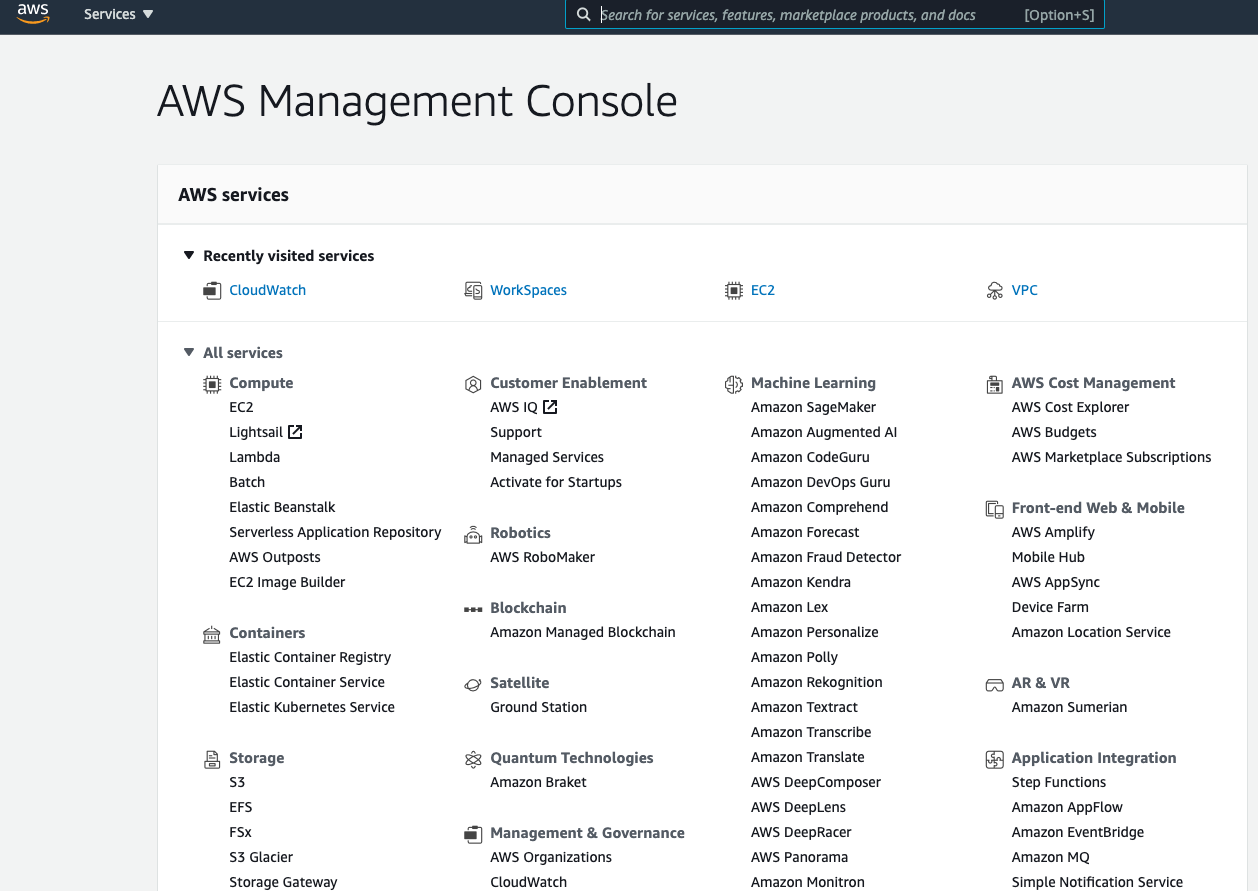Open Amazon SageMaker service
The image size is (1258, 891).
click(813, 407)
